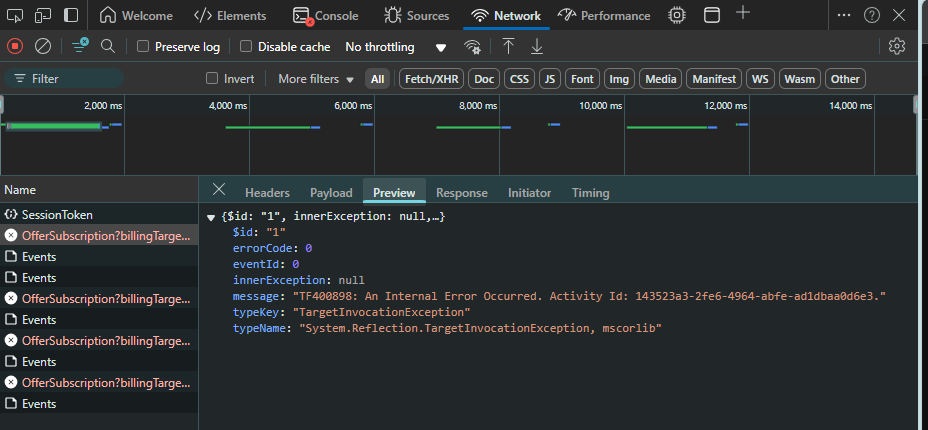Click the typeName value text

pyautogui.click(x=480, y=328)
